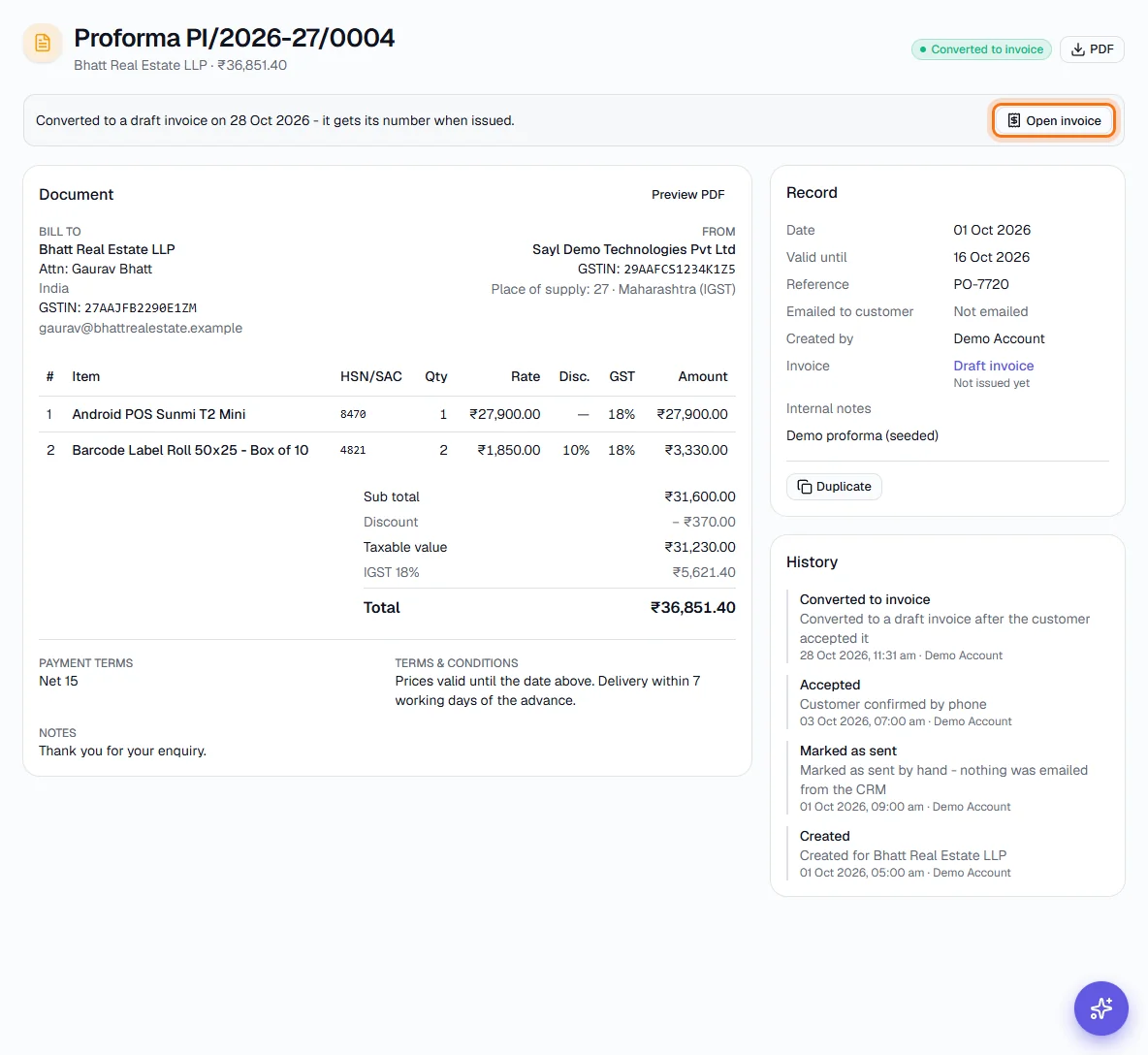
Task: Click the download icon in the PDF button
Action: click(1078, 49)
